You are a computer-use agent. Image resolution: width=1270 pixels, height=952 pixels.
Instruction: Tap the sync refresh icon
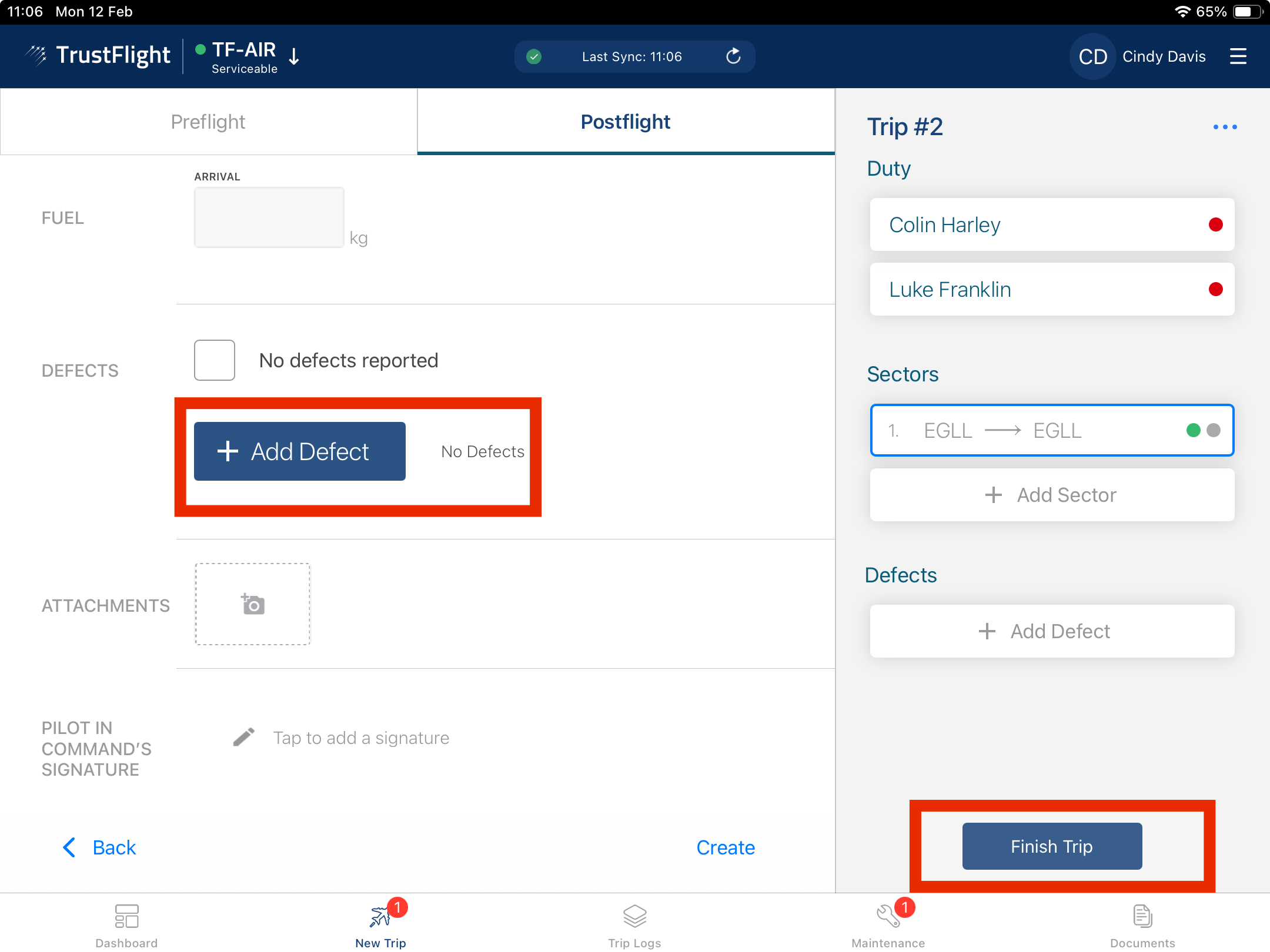[733, 56]
